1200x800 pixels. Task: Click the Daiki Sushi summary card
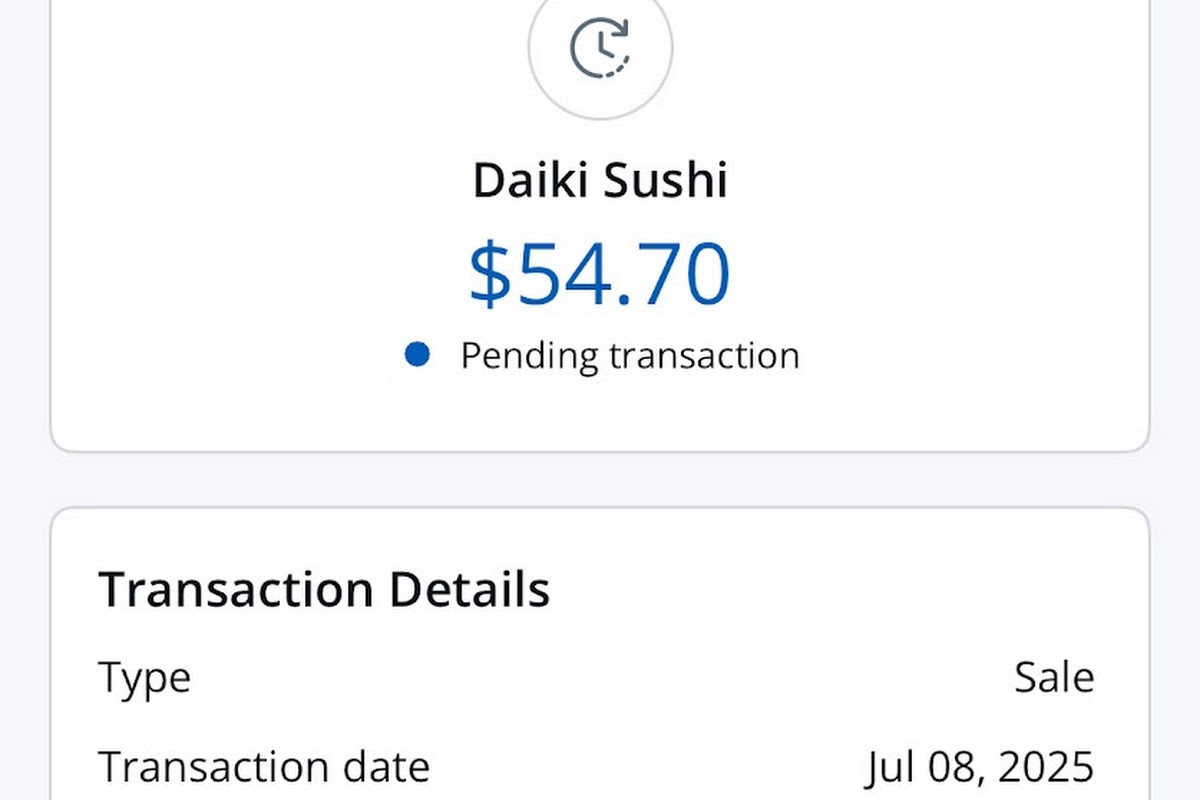point(600,226)
